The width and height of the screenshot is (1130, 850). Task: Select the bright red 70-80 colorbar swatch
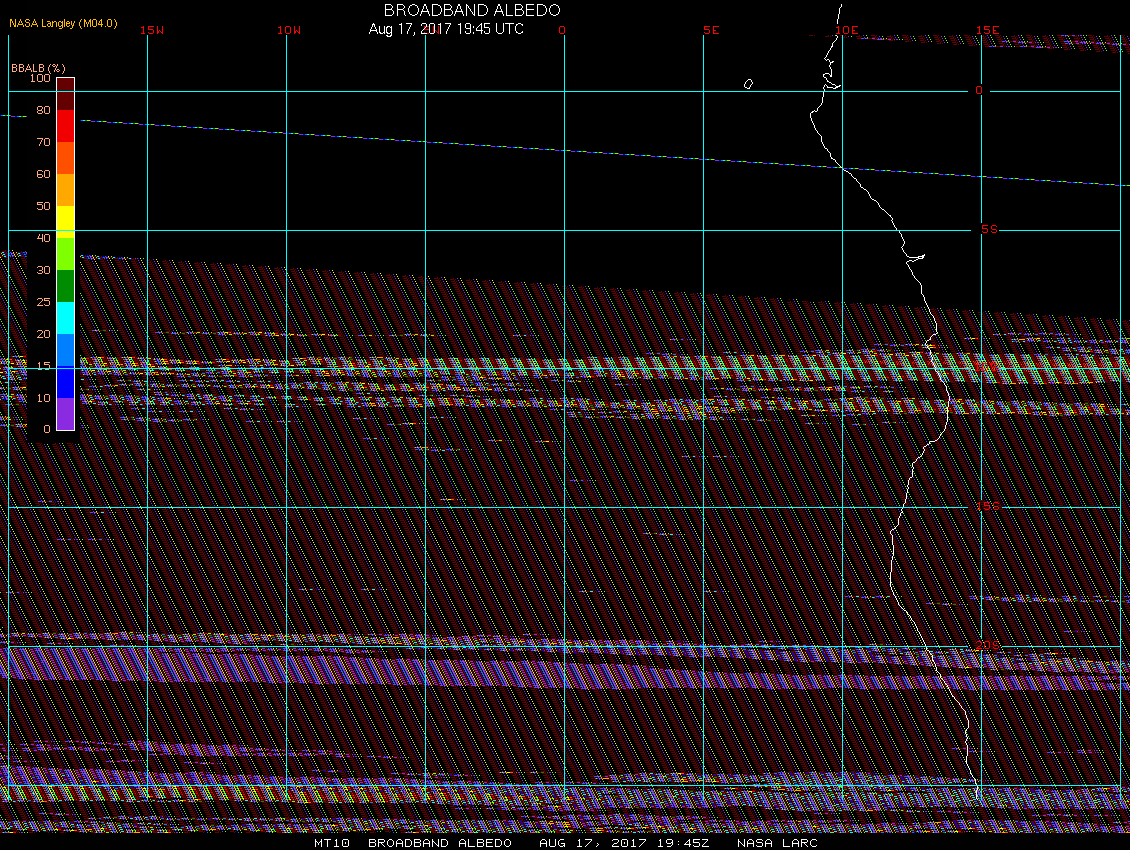(66, 125)
